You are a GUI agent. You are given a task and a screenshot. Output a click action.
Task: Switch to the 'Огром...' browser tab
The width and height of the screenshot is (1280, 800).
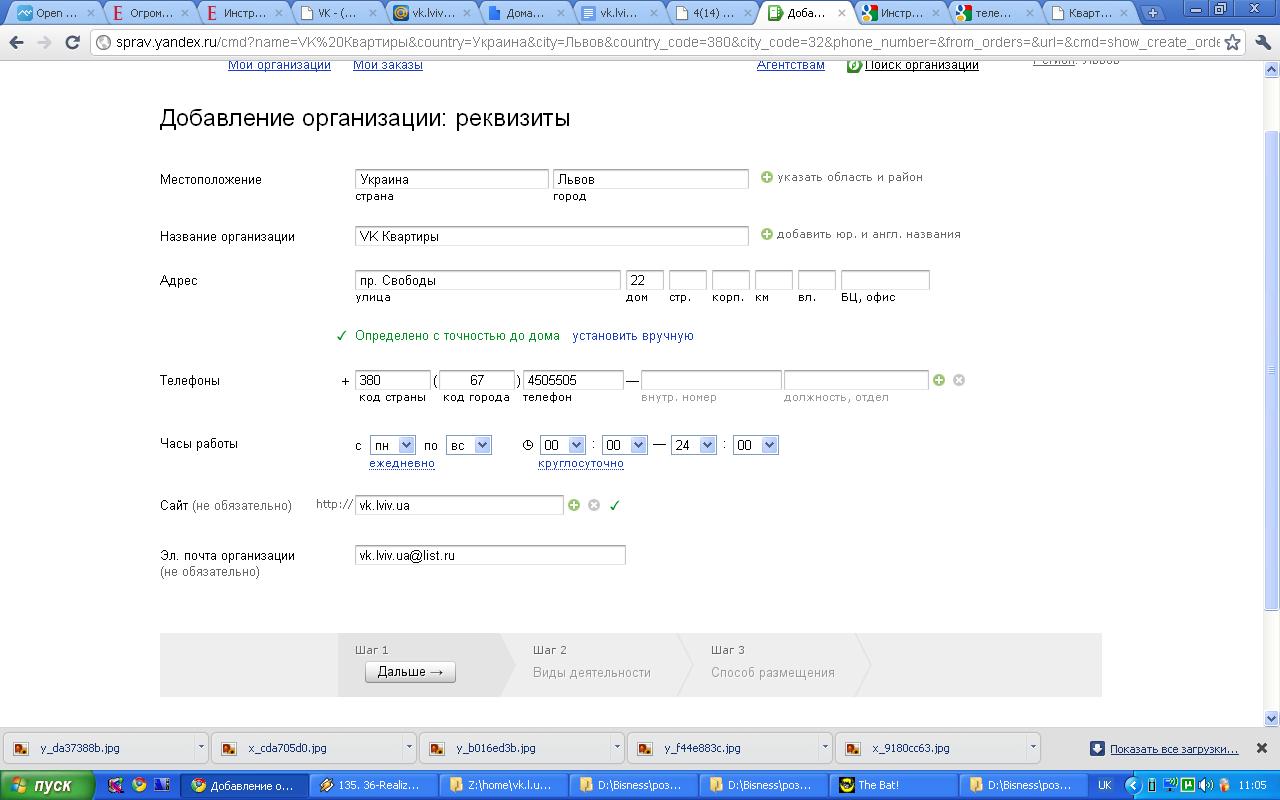(x=148, y=13)
